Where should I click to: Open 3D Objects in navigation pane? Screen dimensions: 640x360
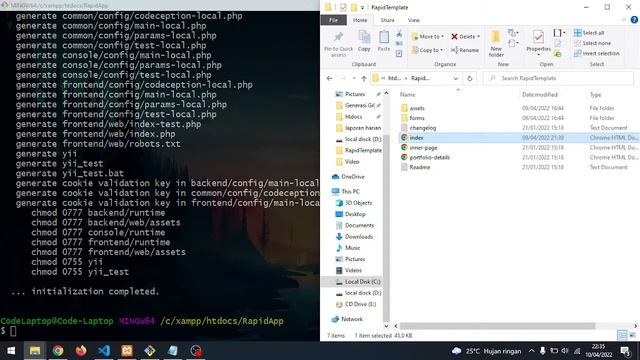[358, 203]
